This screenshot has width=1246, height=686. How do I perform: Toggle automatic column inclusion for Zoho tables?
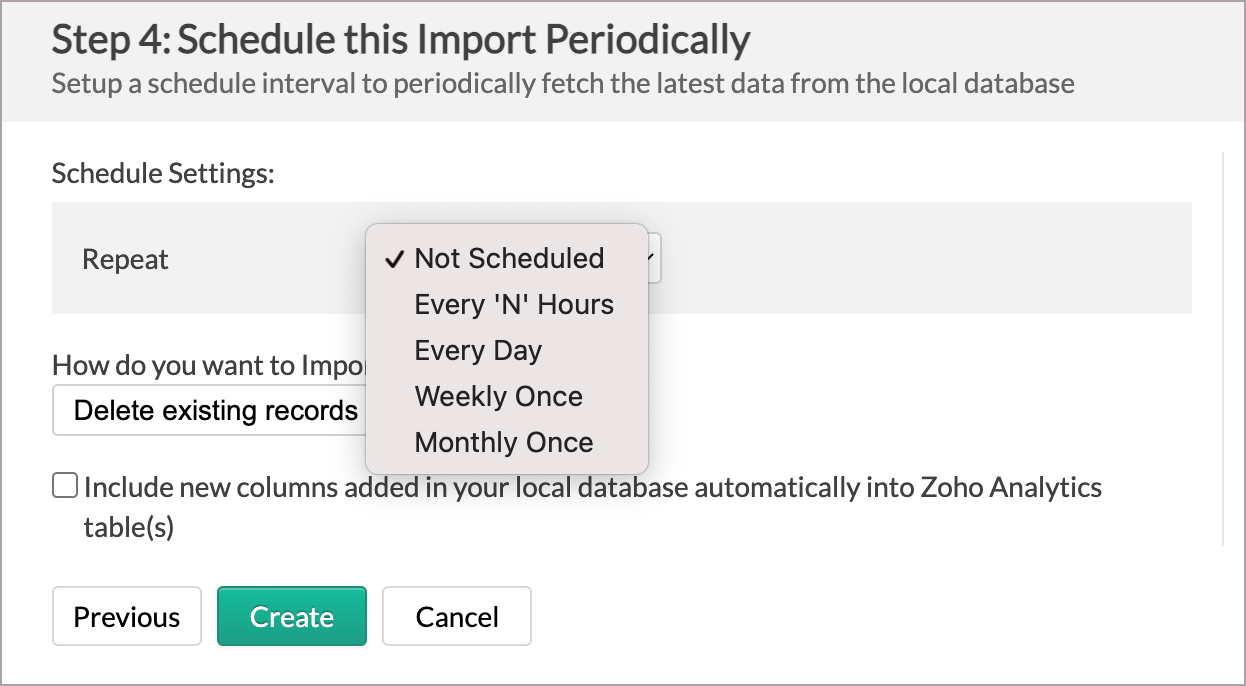(x=64, y=484)
